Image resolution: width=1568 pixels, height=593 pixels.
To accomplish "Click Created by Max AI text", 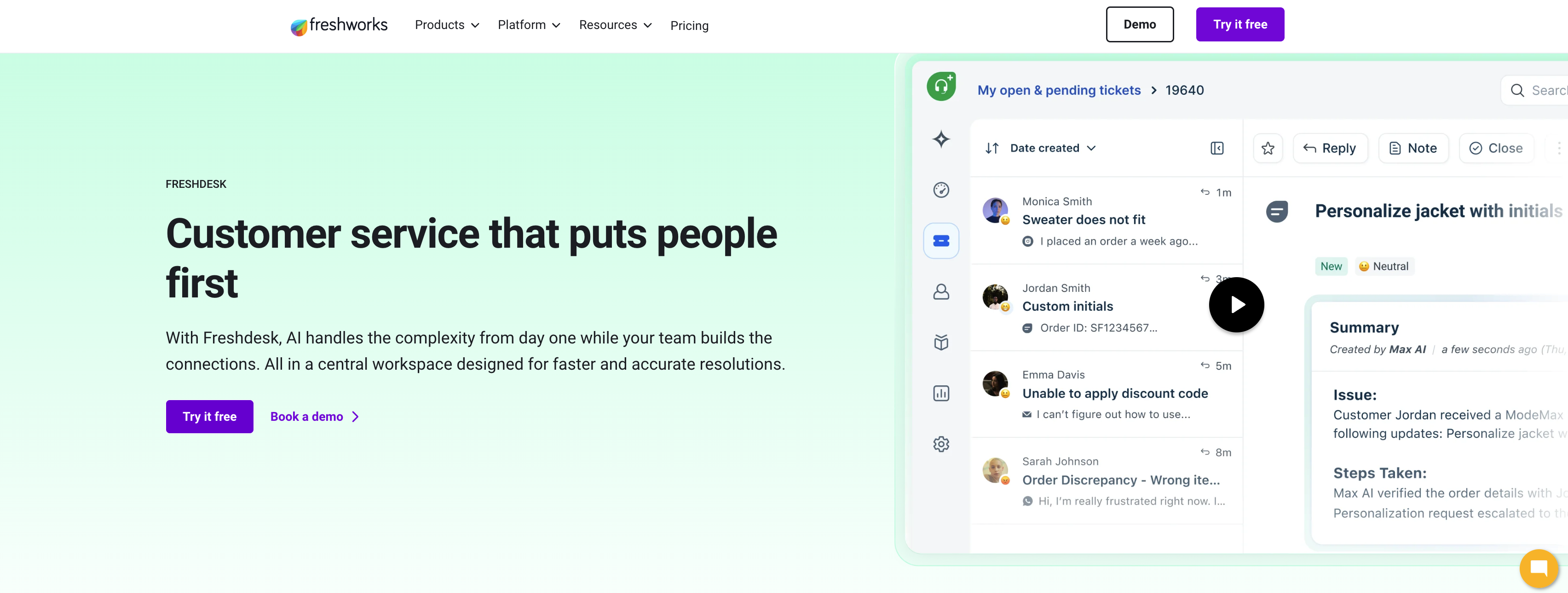I will (1377, 349).
